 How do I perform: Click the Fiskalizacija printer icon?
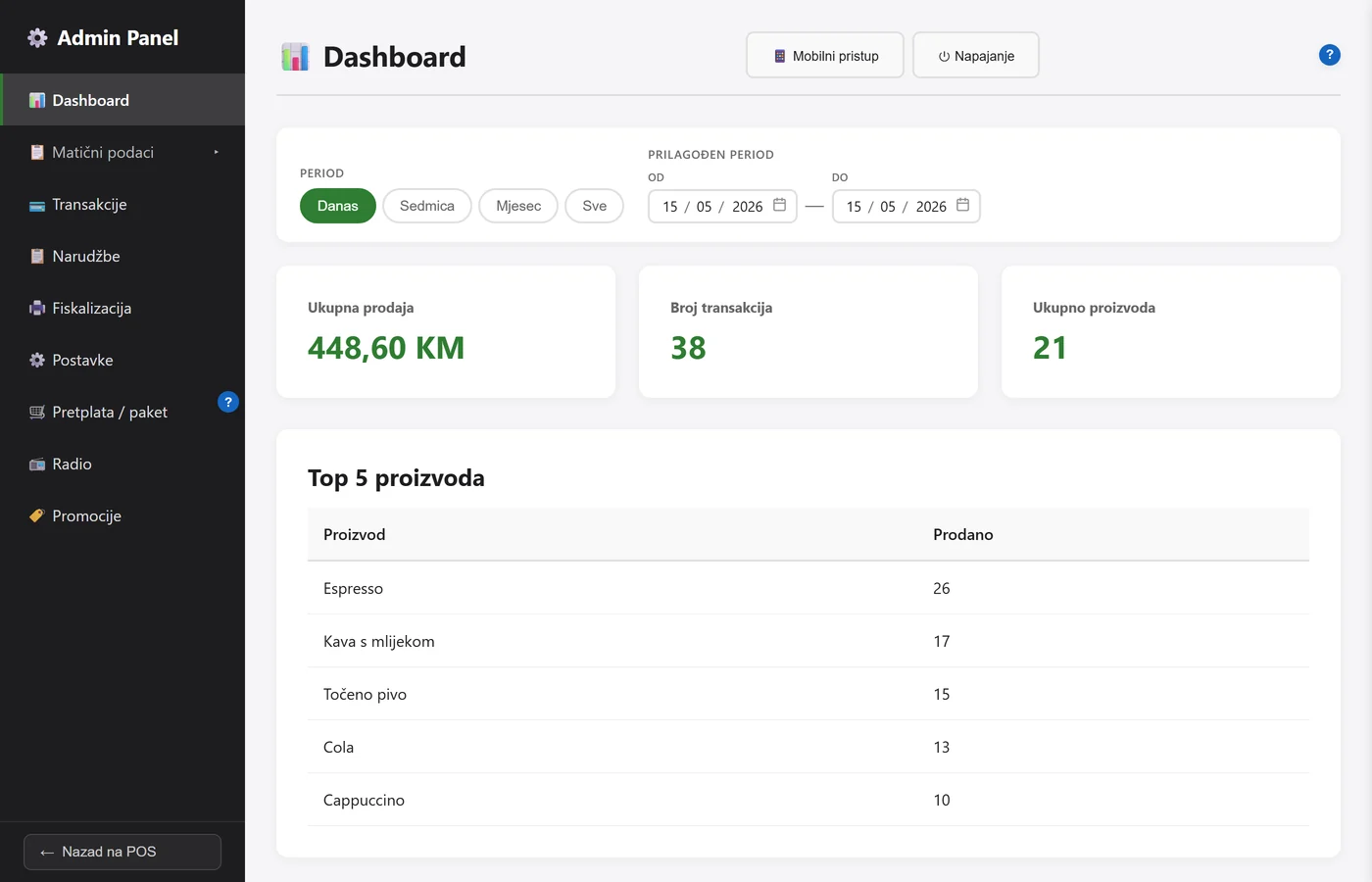[37, 308]
